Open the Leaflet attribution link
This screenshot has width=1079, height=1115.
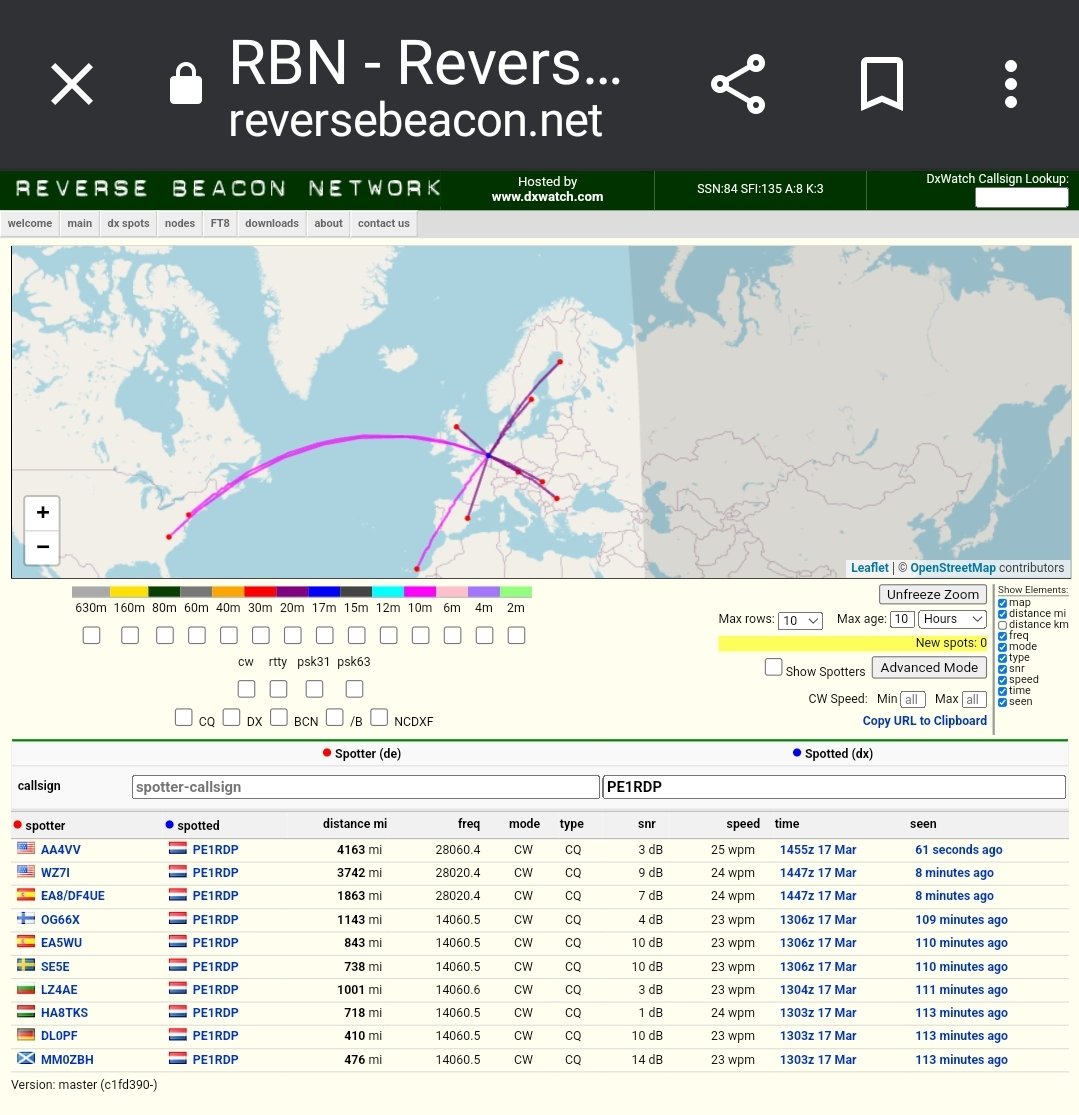[870, 567]
